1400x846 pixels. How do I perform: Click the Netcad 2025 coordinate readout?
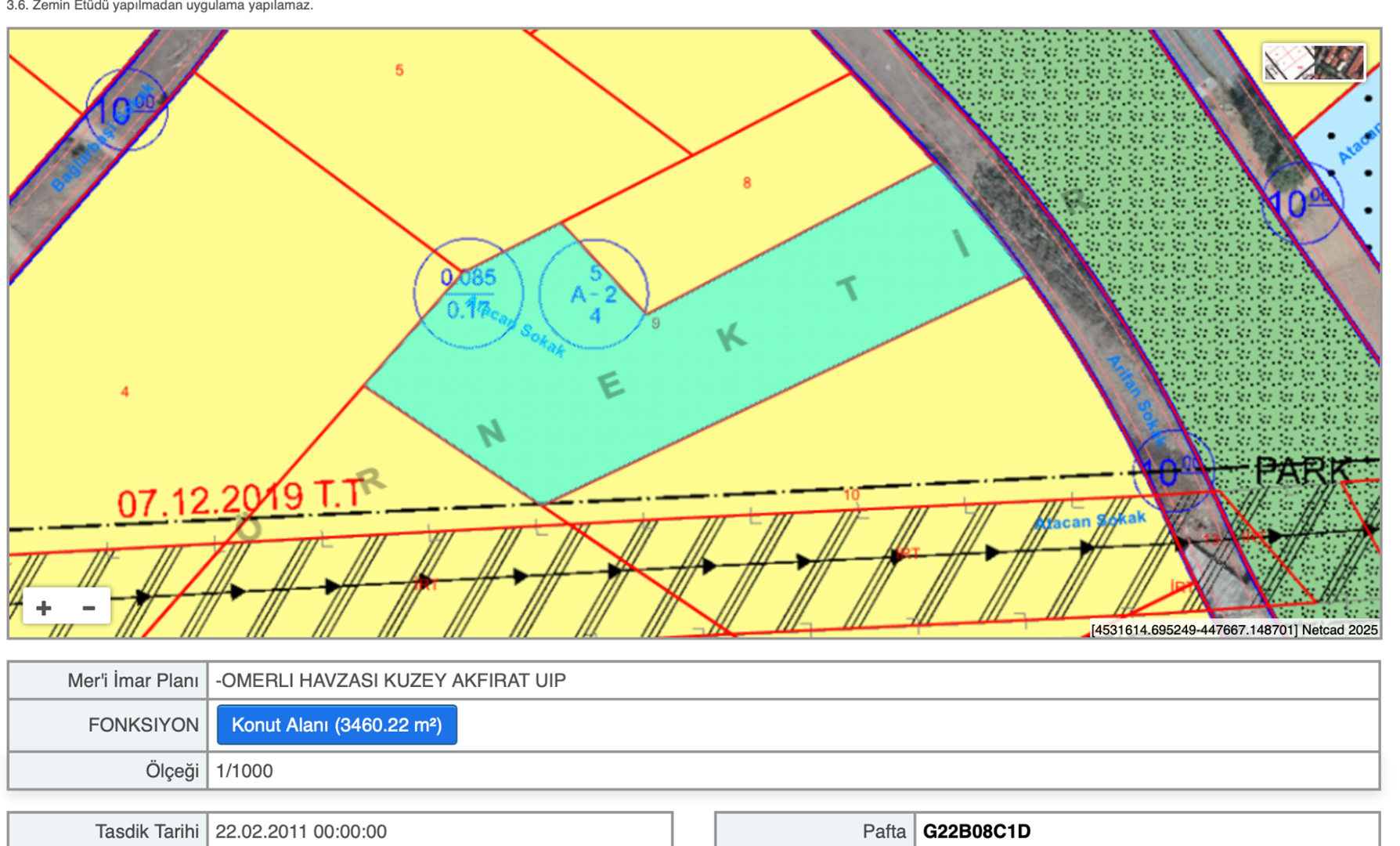(1233, 630)
